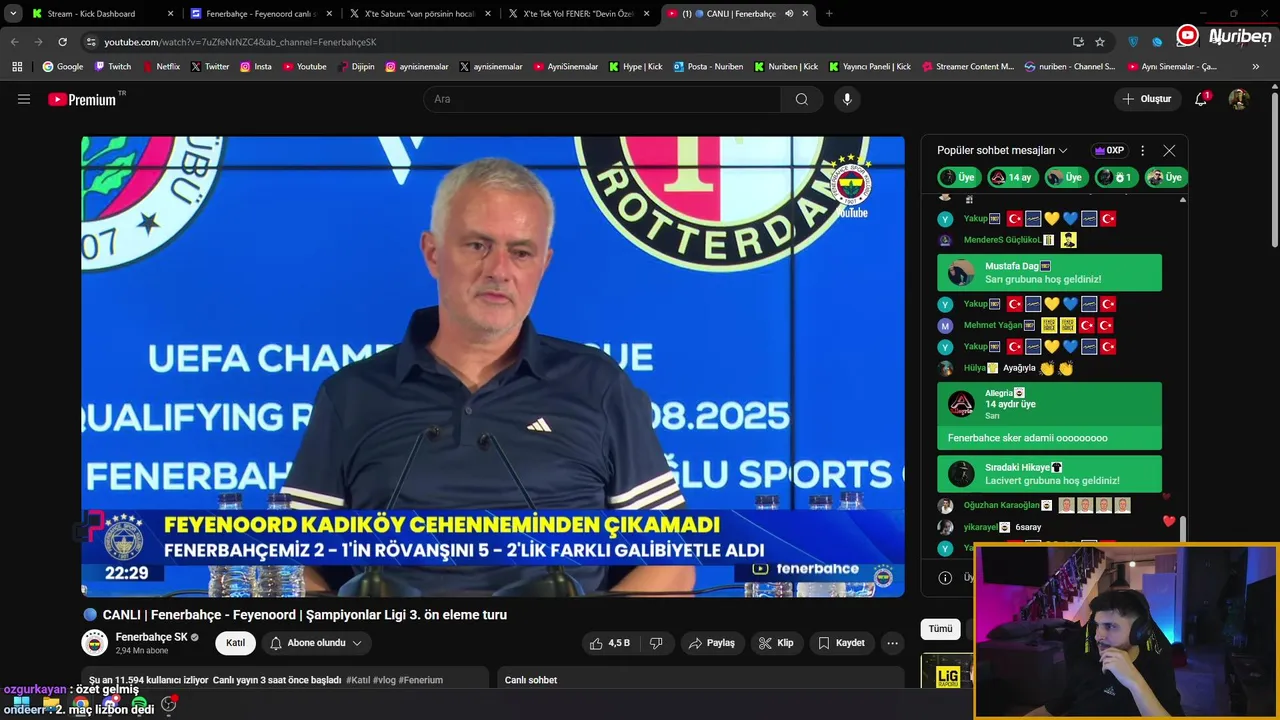Close the live chat panel
The image size is (1280, 720).
click(x=1169, y=150)
